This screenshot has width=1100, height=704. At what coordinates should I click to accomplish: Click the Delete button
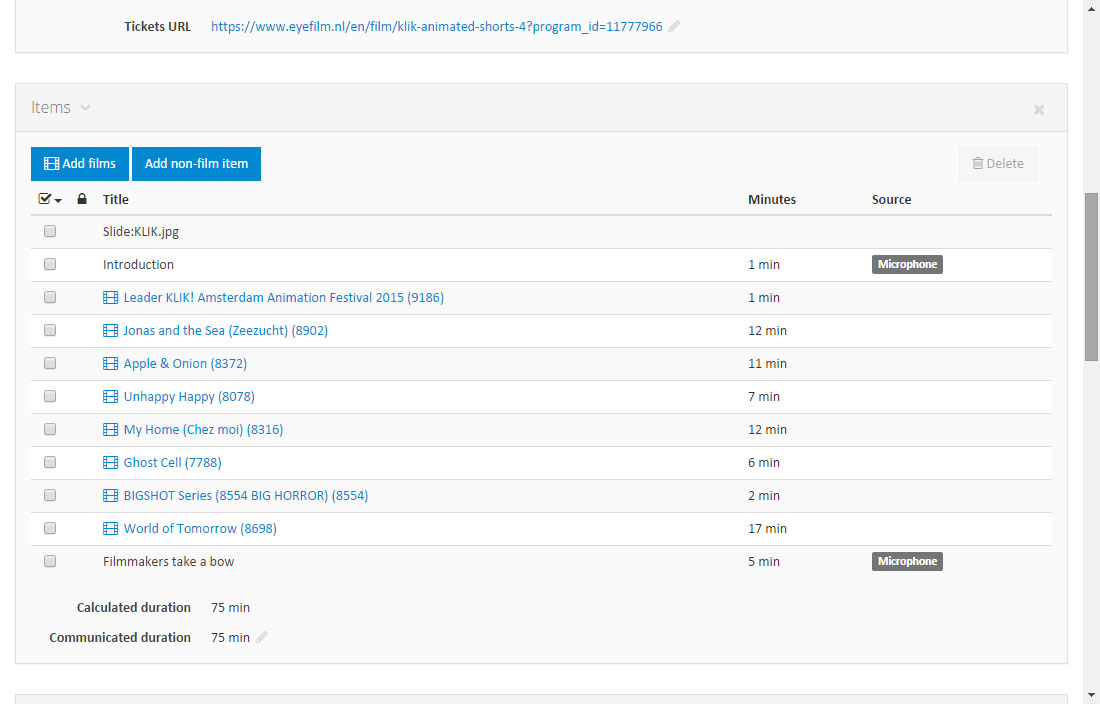[x=997, y=164]
